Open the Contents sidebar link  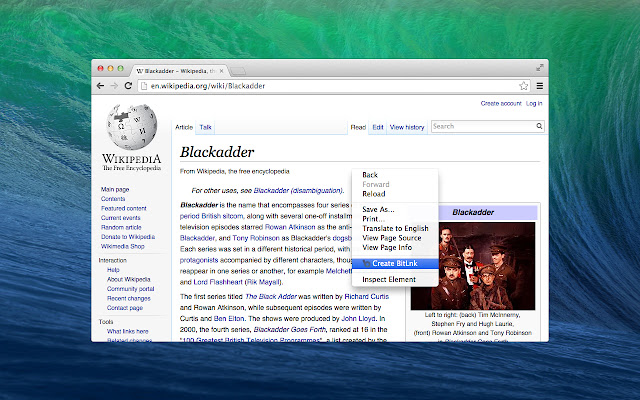[x=113, y=199]
